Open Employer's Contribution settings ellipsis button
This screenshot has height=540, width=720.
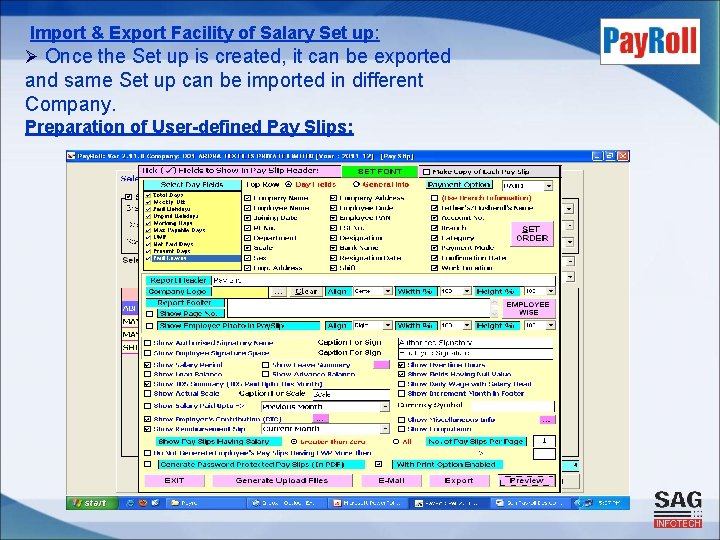321,419
